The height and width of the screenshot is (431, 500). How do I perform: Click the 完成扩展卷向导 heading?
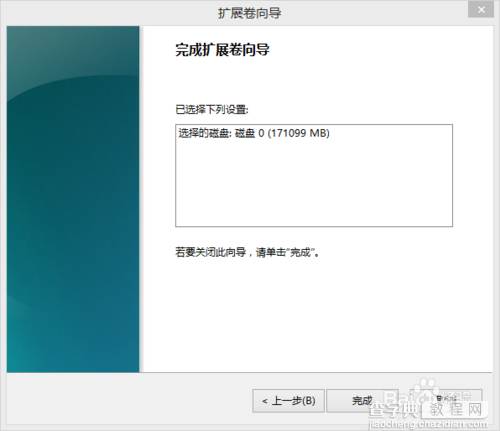(222, 50)
